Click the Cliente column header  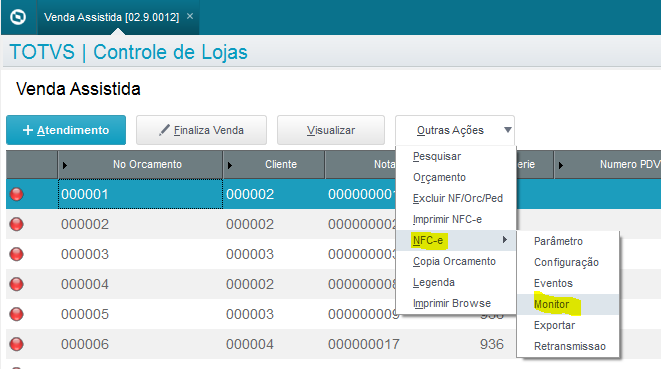(274, 164)
